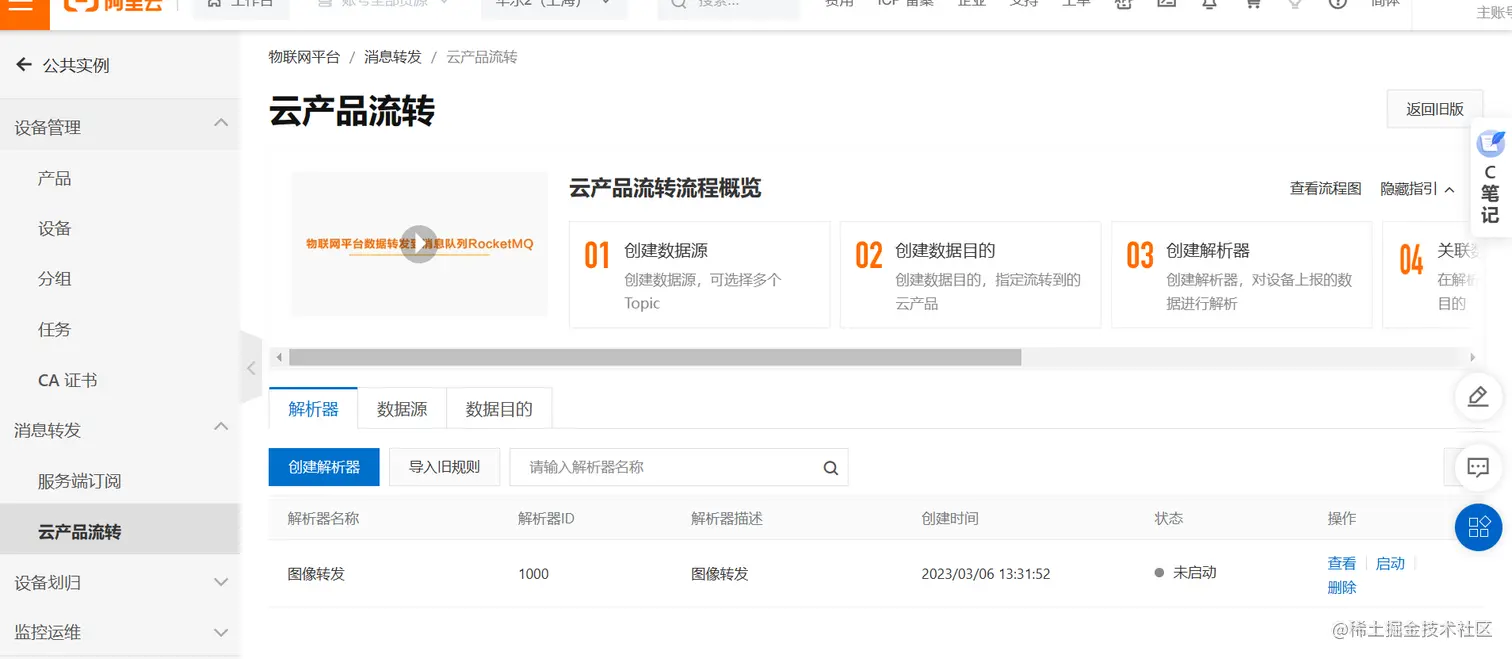The image size is (1512, 659).
Task: Collapse the 消息转发 section
Action: click(221, 427)
